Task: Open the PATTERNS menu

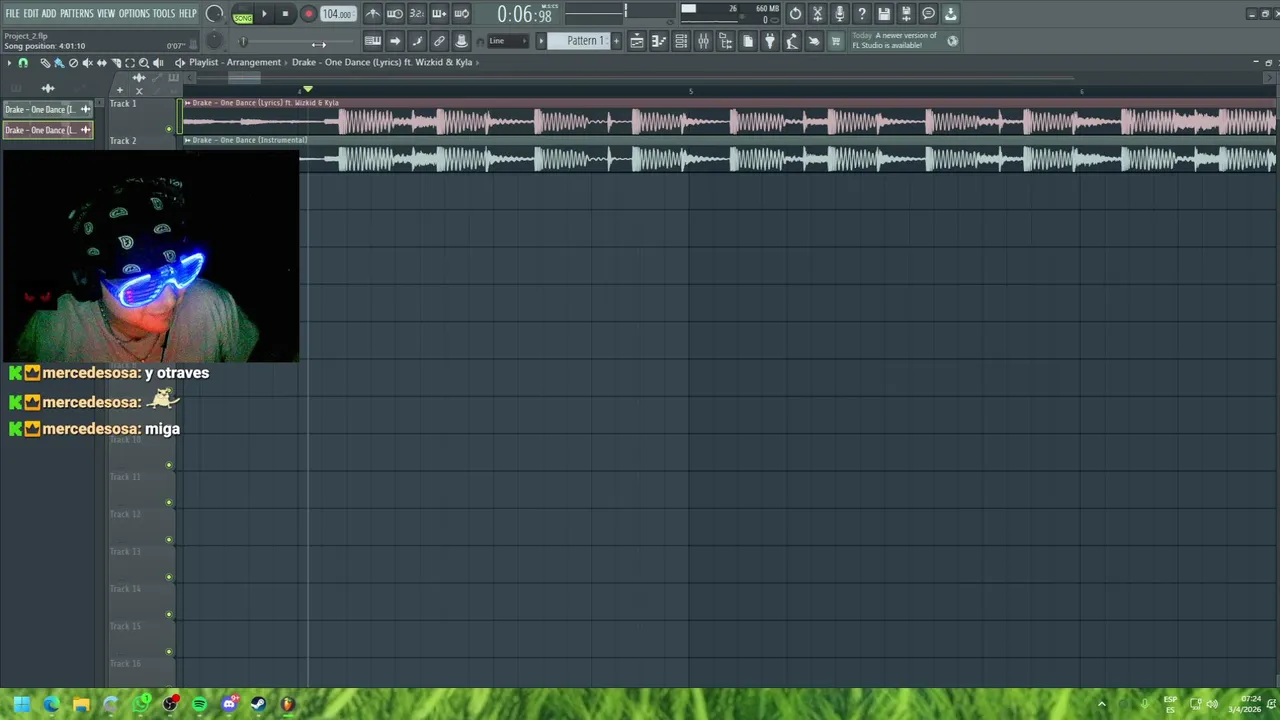Action: click(x=77, y=13)
